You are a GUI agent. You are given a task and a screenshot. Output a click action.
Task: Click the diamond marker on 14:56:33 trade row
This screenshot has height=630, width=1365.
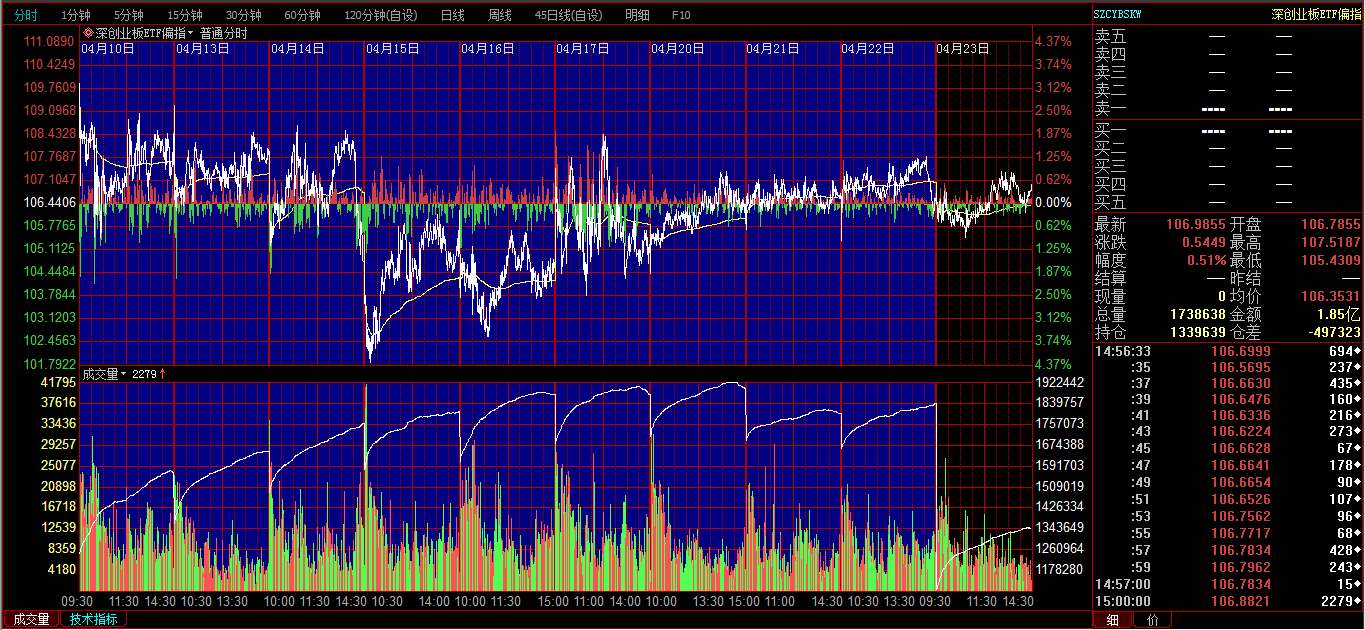click(1357, 351)
